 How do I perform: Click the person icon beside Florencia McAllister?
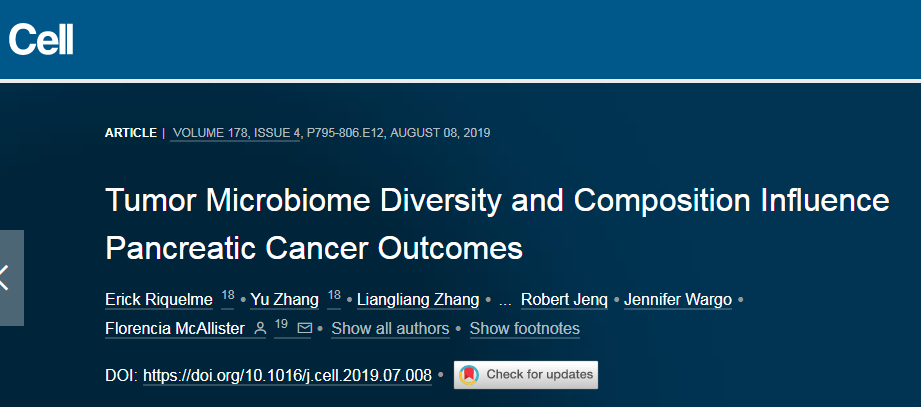click(260, 329)
